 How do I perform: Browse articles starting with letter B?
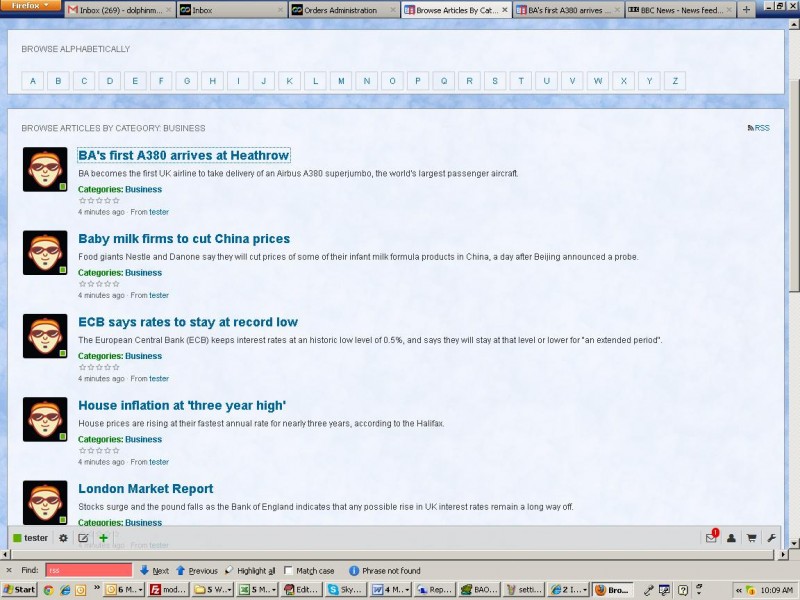pos(58,81)
